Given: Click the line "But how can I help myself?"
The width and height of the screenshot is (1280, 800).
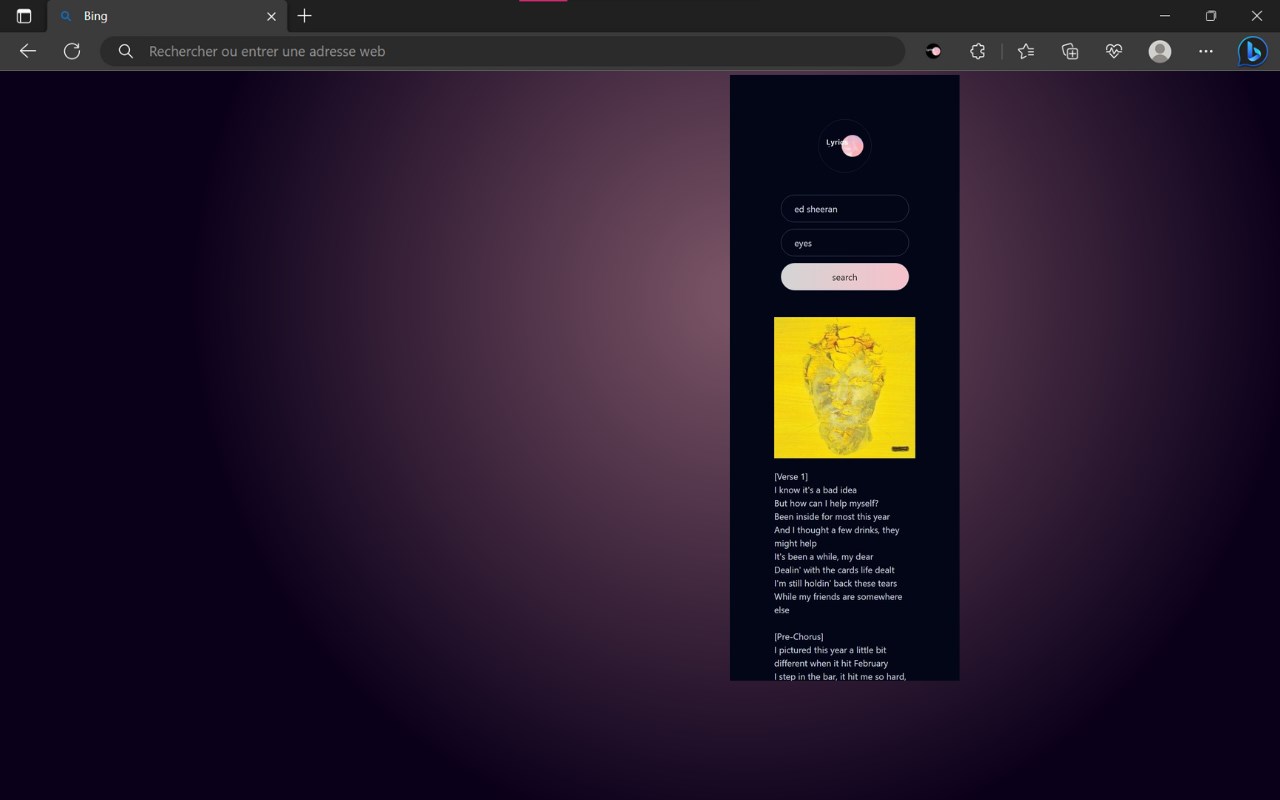Looking at the screenshot, I should pos(827,503).
